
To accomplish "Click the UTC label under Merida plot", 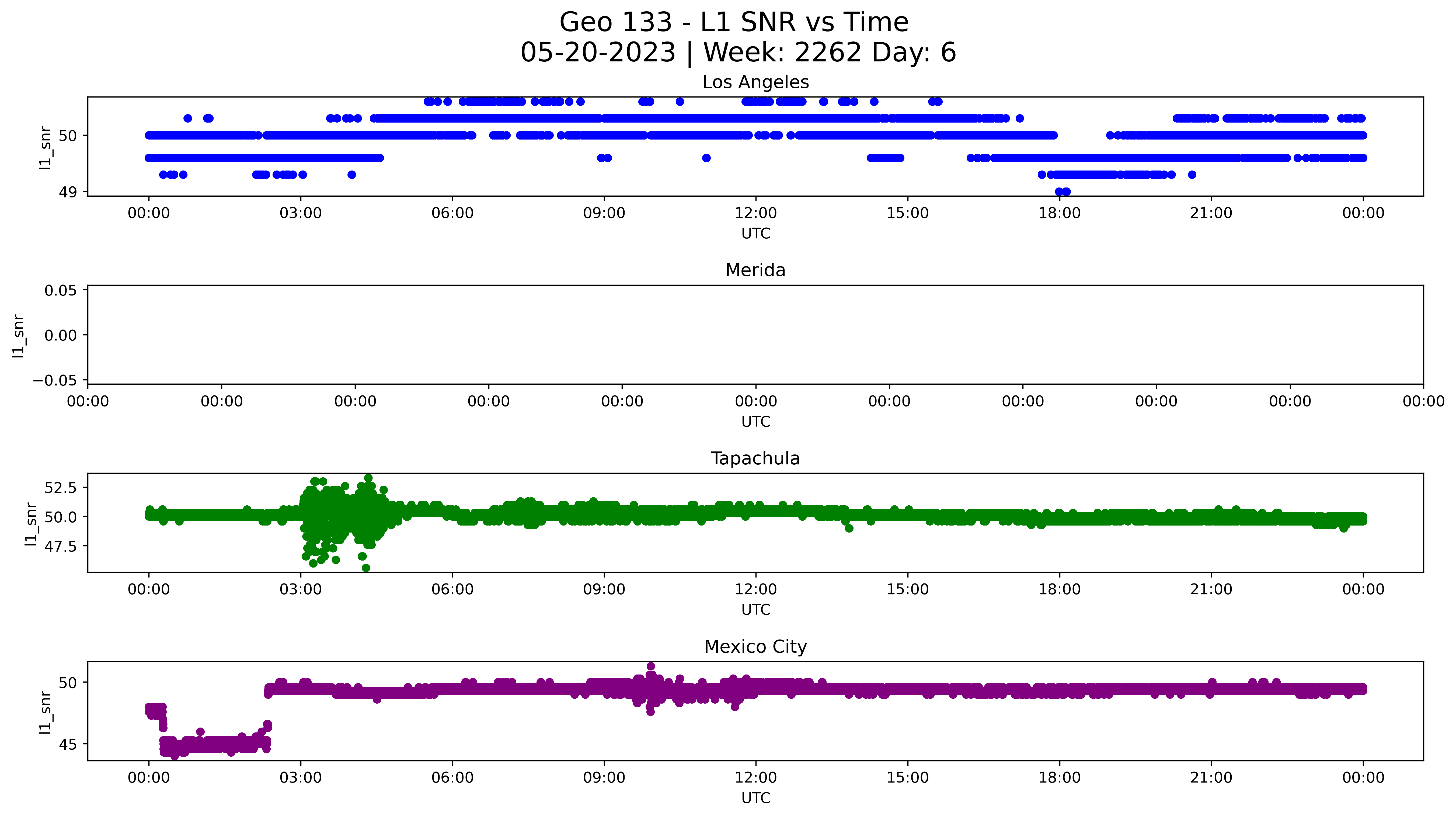I will point(756,422).
